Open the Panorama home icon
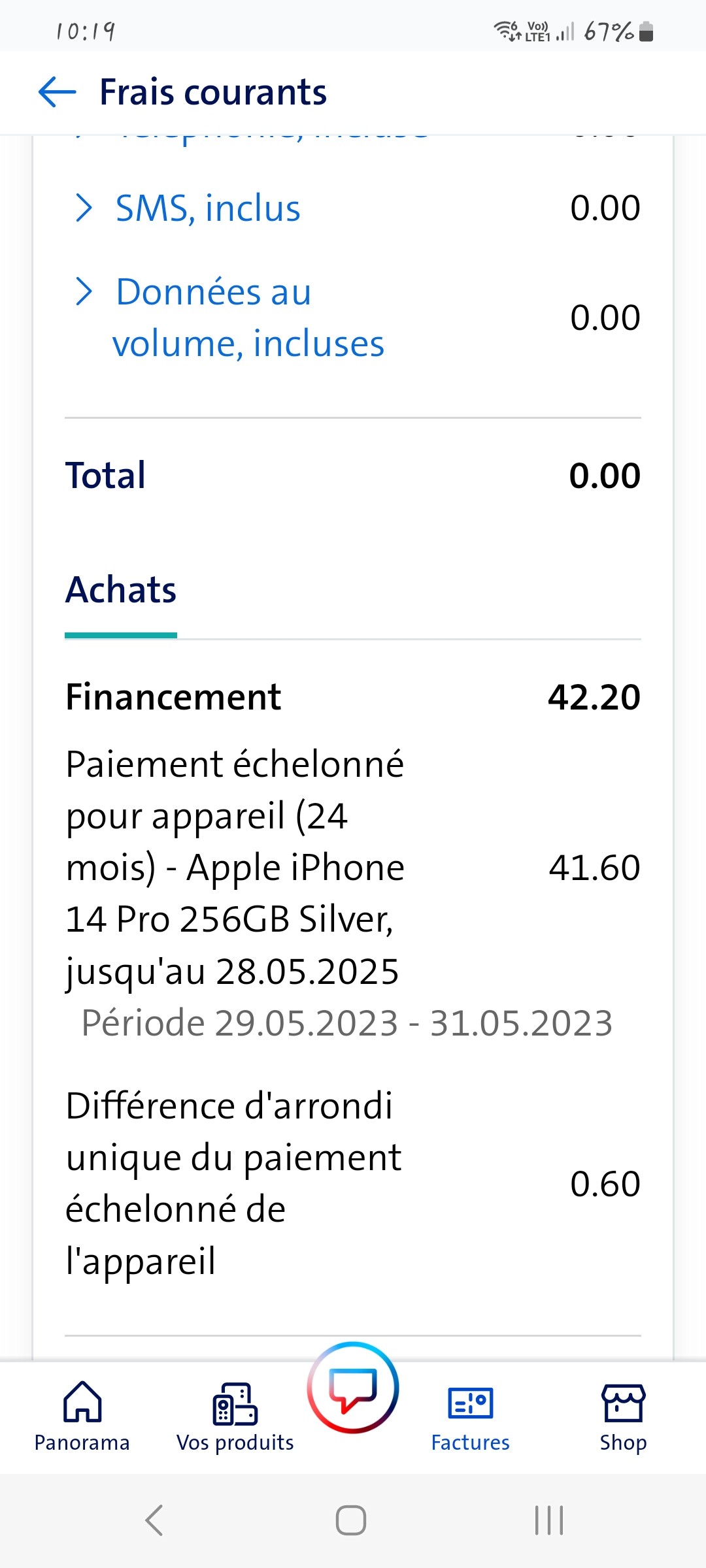706x1568 pixels. click(82, 1401)
